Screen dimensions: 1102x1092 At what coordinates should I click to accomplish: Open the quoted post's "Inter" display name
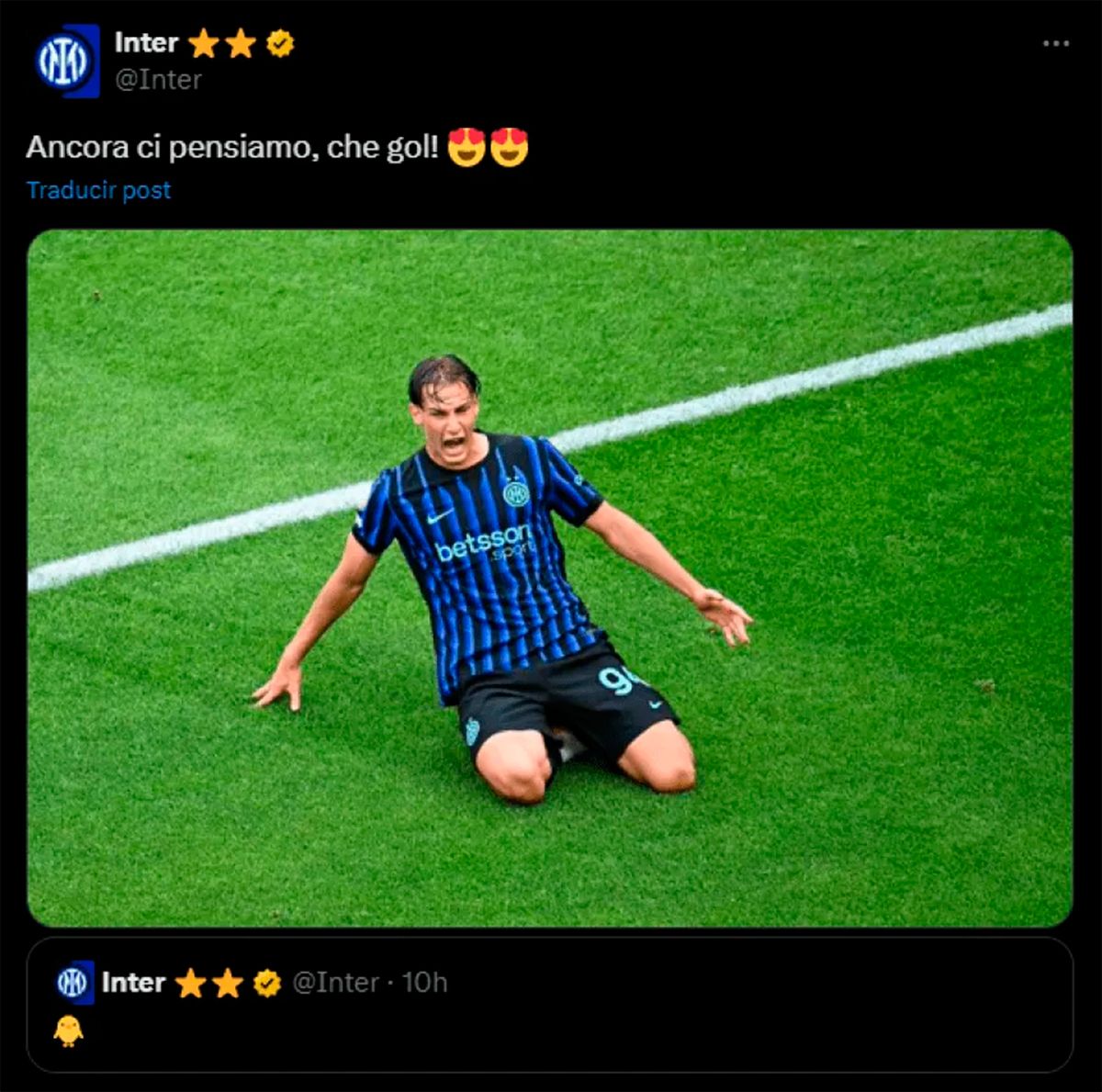click(x=133, y=983)
